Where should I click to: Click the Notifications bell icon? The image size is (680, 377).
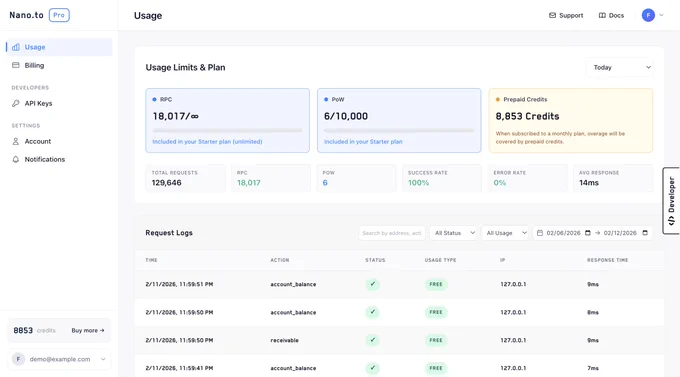pos(16,159)
